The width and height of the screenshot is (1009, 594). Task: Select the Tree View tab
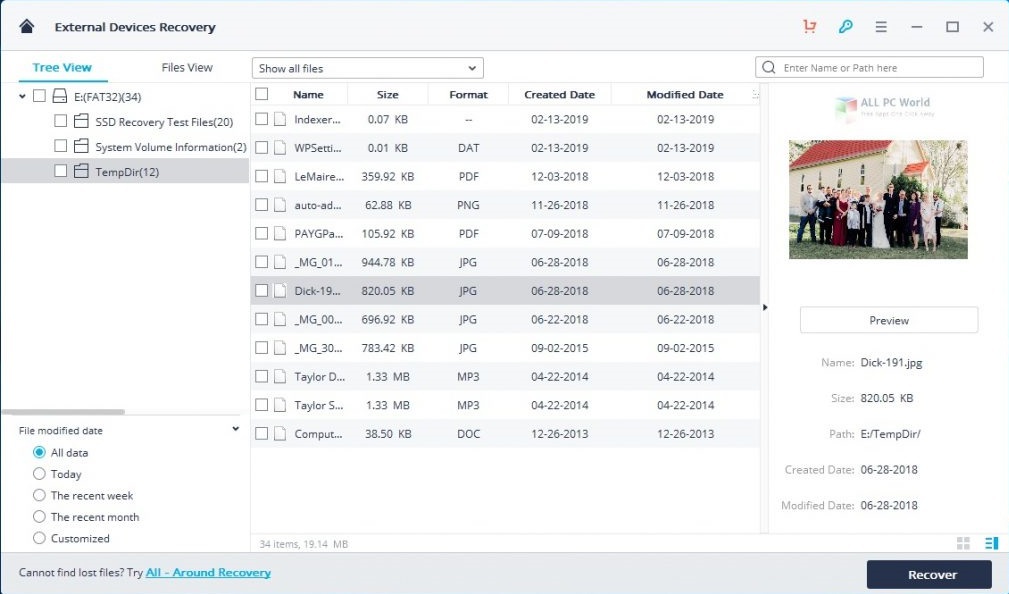pos(61,67)
